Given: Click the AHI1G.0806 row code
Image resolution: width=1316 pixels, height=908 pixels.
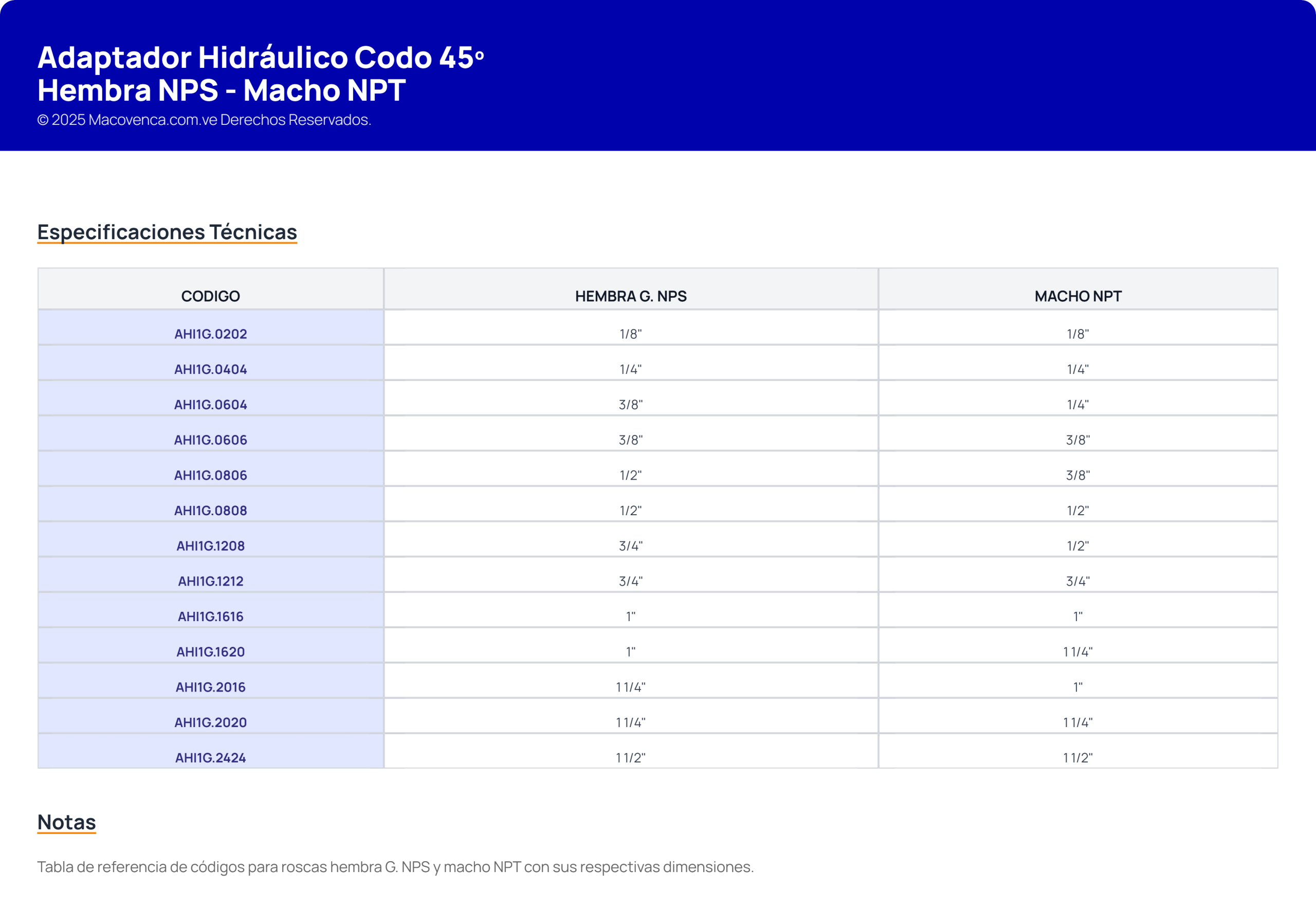Looking at the screenshot, I should [210, 475].
